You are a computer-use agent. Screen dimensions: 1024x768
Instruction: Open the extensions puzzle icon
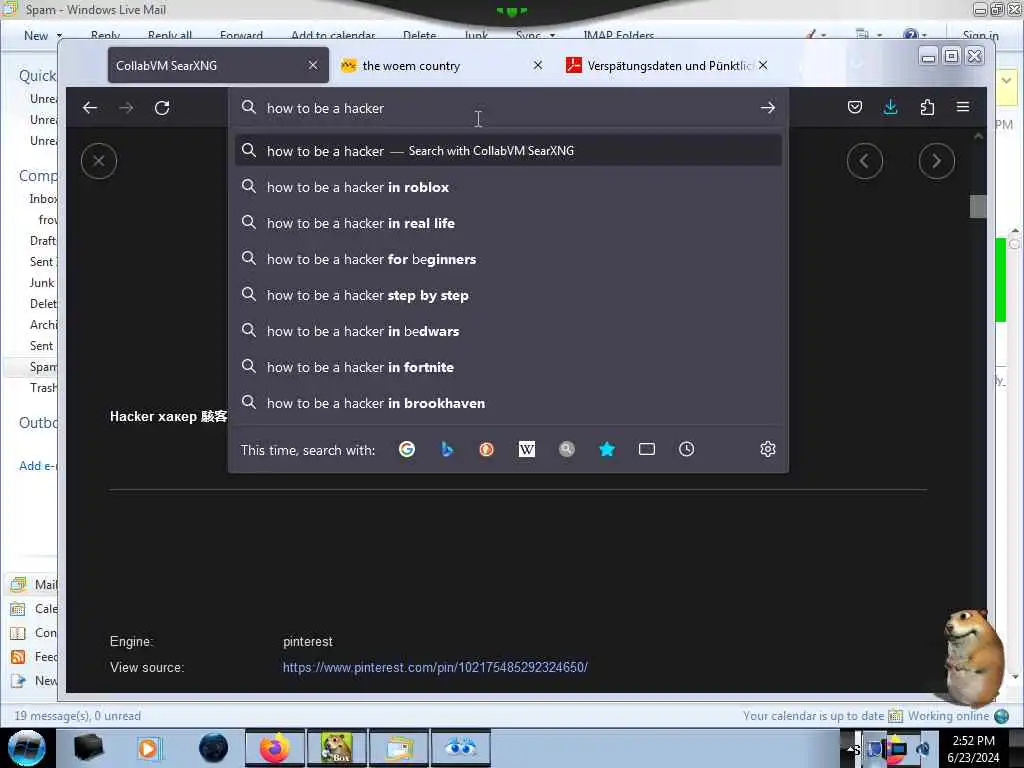(927, 107)
